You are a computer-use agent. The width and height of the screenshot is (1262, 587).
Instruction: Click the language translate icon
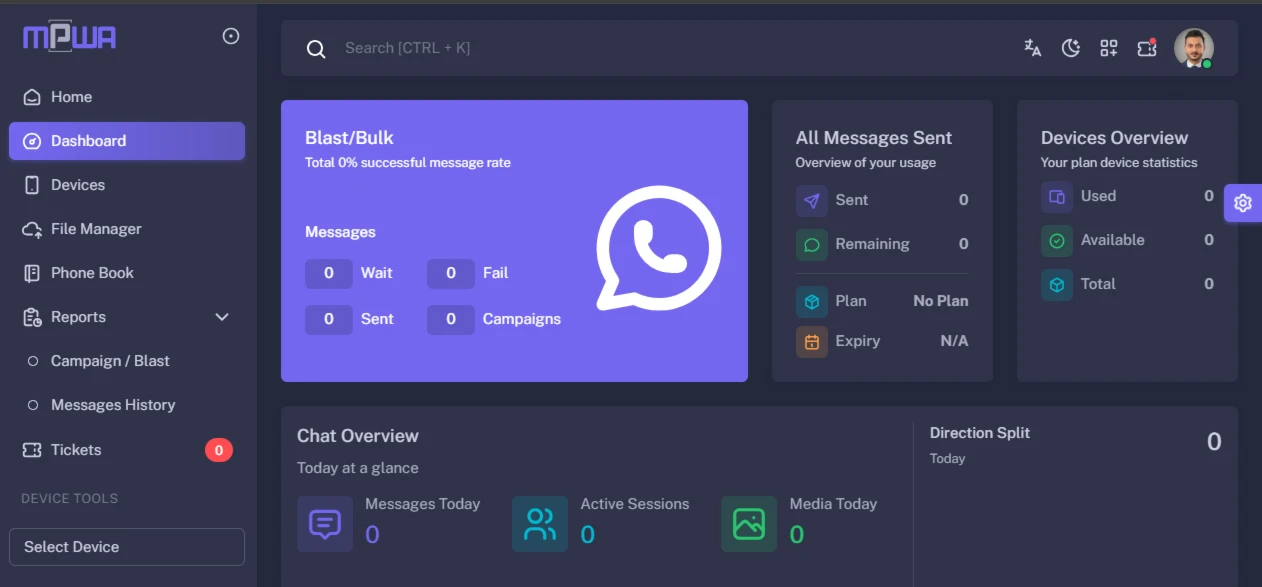(x=1033, y=48)
